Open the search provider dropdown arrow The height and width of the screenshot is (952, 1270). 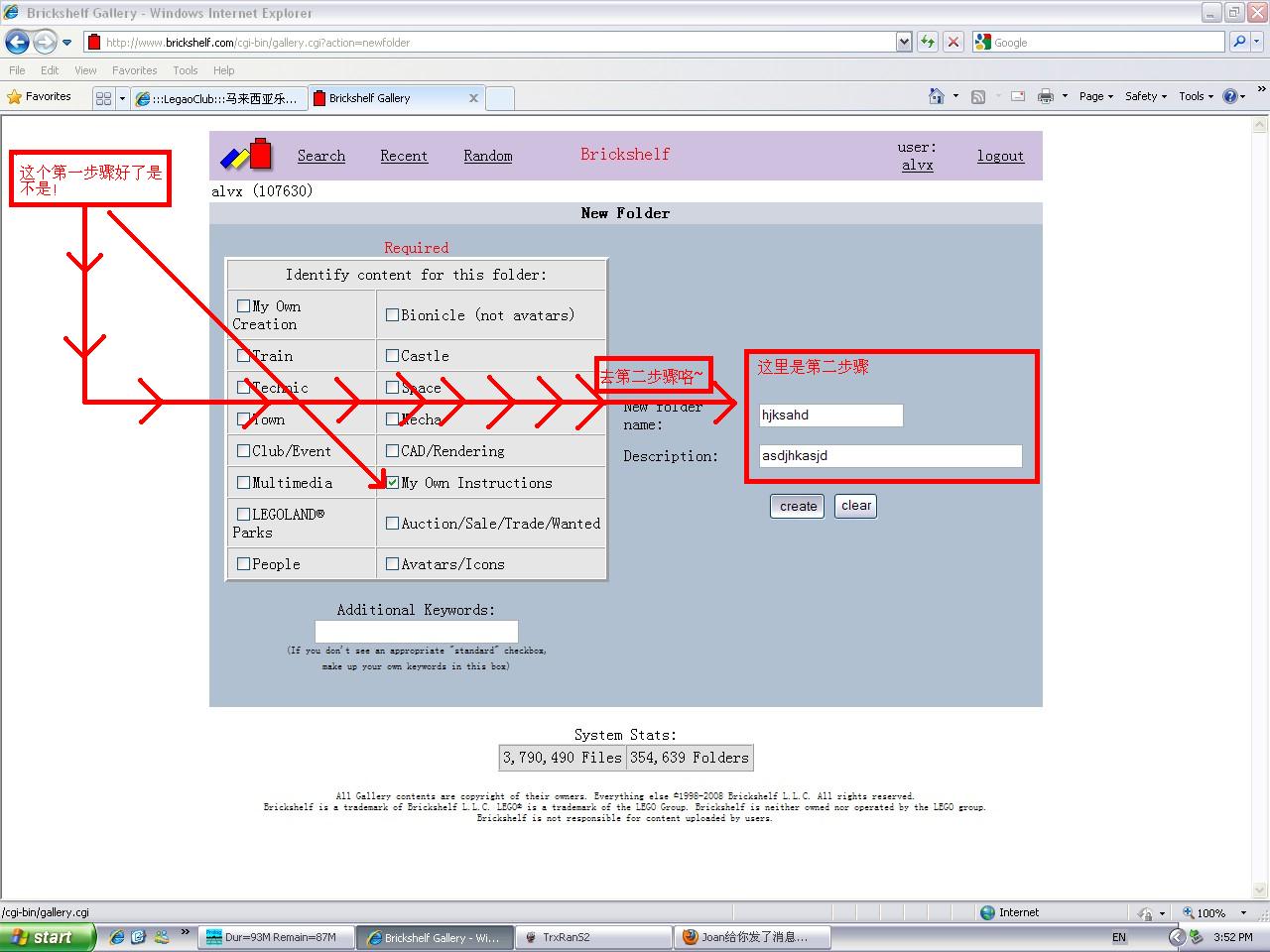point(1257,42)
